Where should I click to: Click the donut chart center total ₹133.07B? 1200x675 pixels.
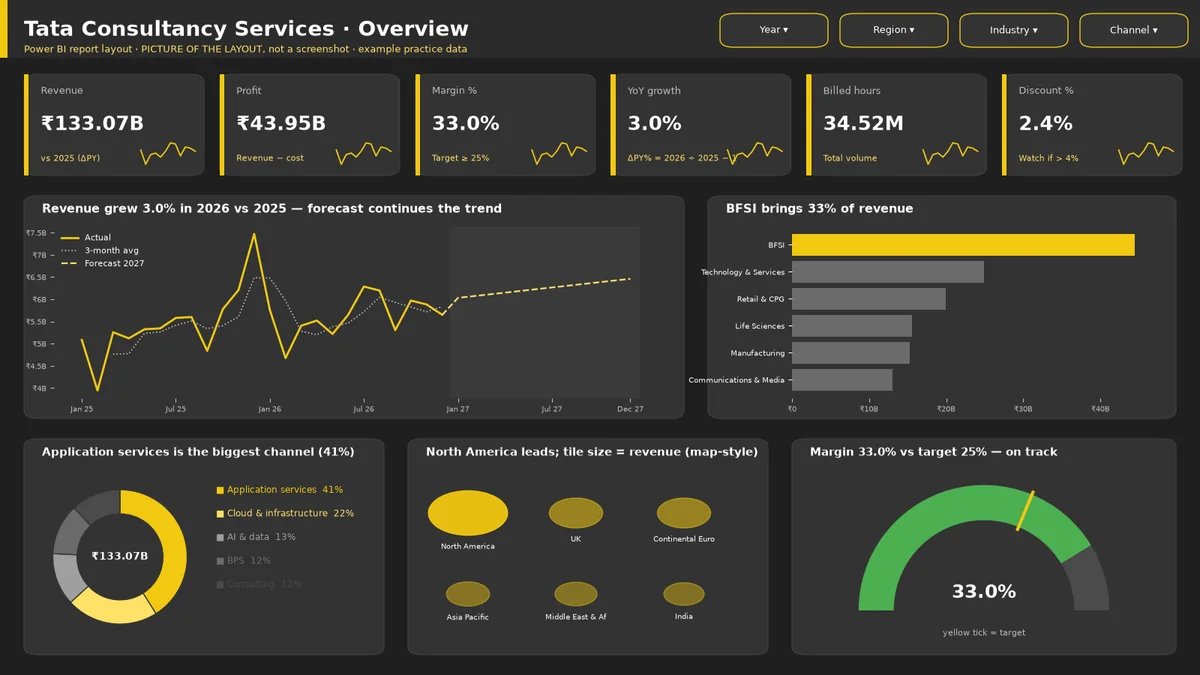(x=120, y=556)
